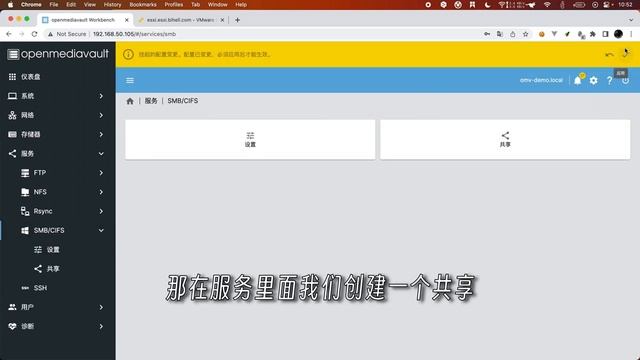Toggle the Chrome side panel icon
Screen dimensions: 640x360
(605, 34)
